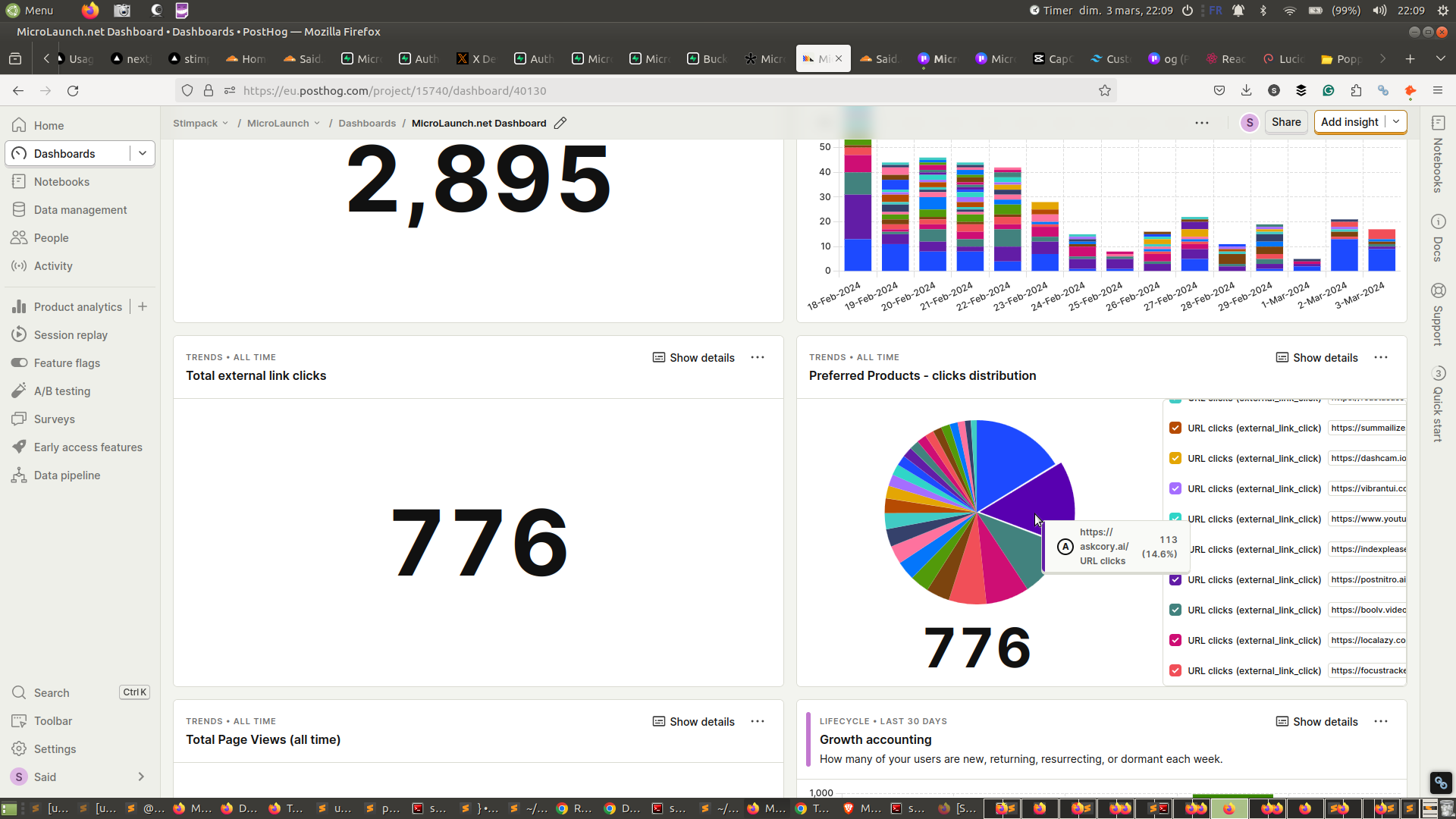Switch to the Popp browser tab
This screenshot has width=1456, height=819.
[x=1341, y=58]
